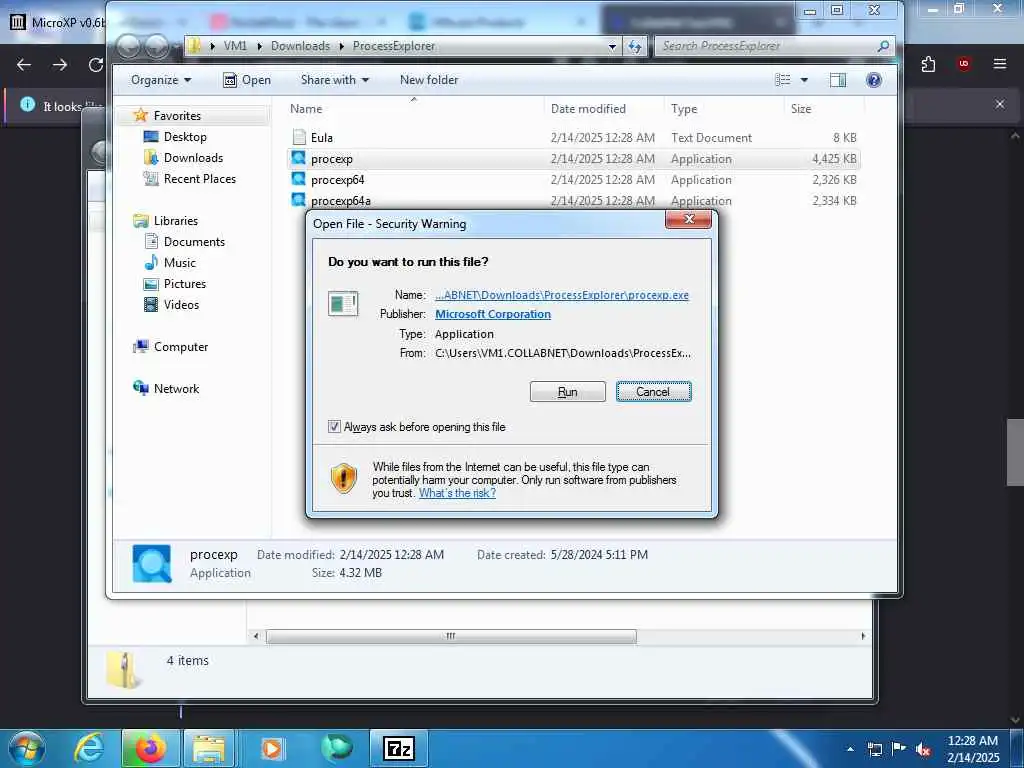The height and width of the screenshot is (768, 1024).
Task: Click the browser forward arrow
Action: [60, 65]
